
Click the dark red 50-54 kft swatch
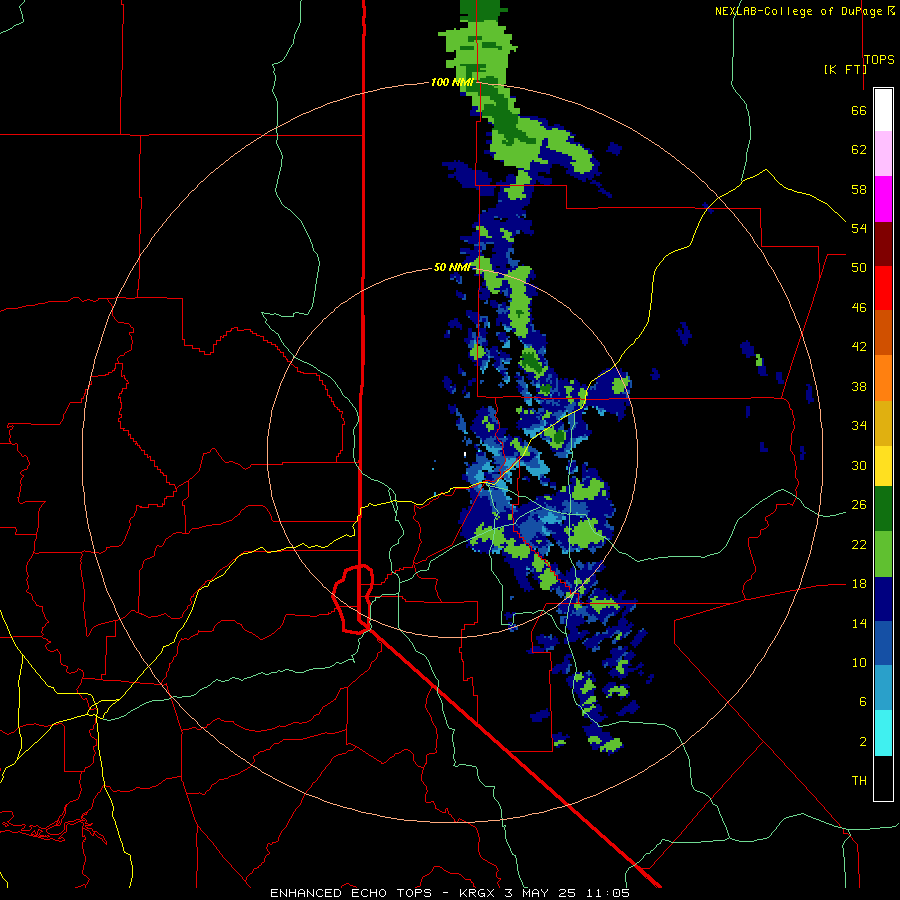(883, 243)
